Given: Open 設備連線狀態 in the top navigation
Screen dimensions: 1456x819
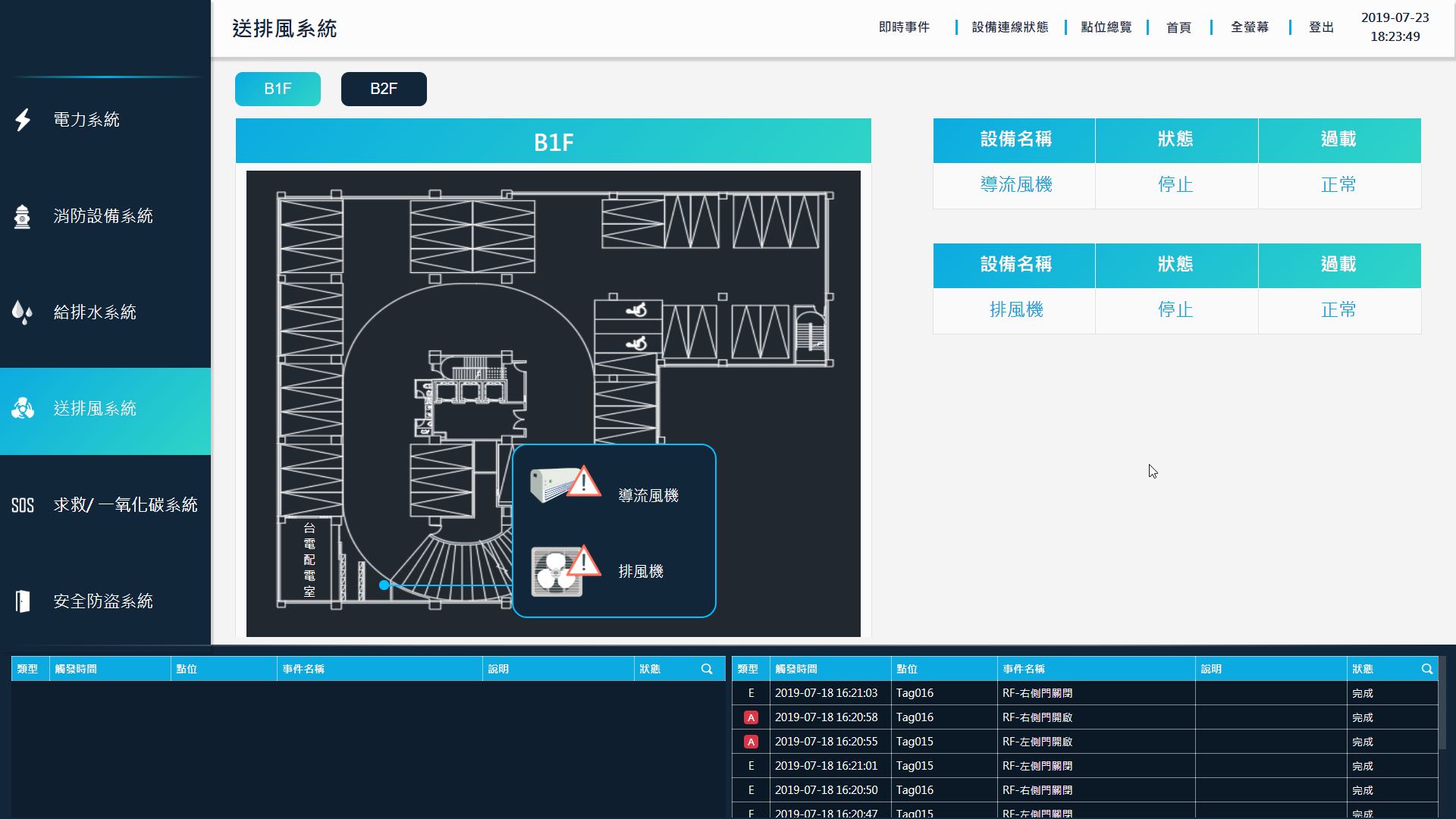Looking at the screenshot, I should 1010,27.
